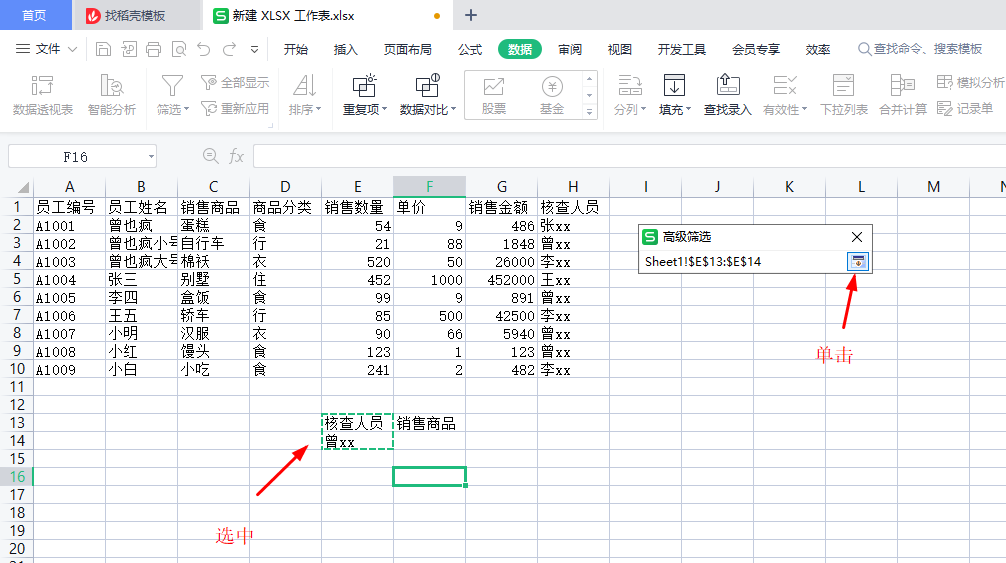Click cell F13 销售商品

[429, 423]
